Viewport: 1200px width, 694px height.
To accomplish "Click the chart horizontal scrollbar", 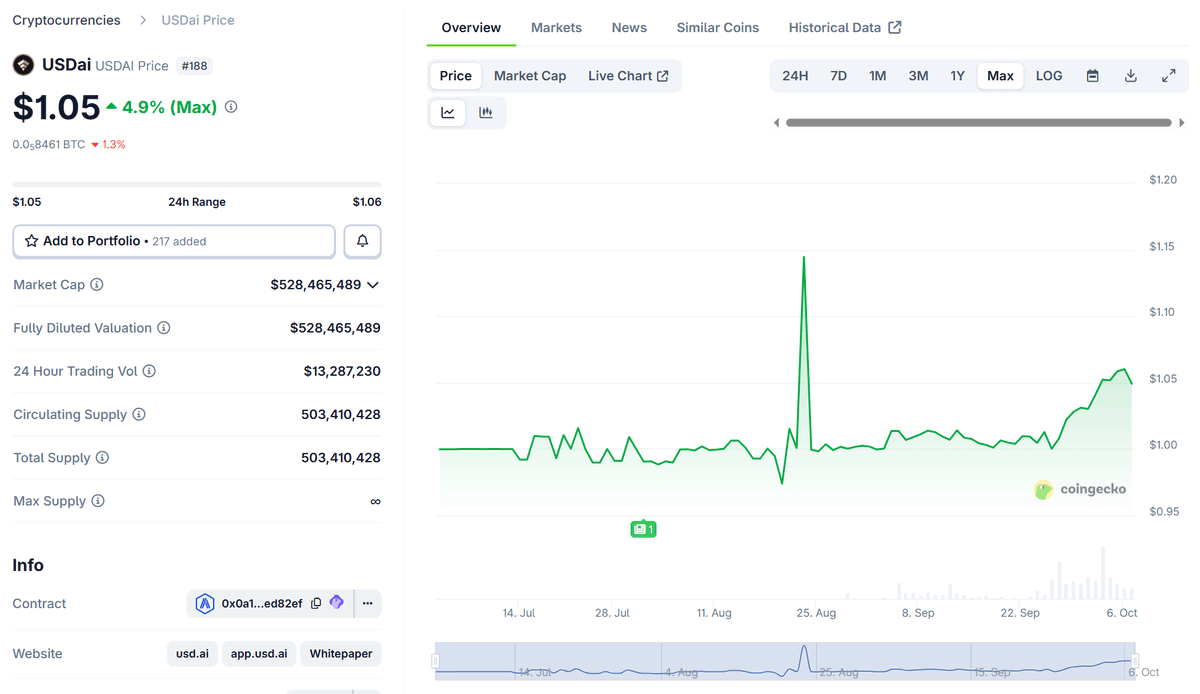I will coord(978,123).
